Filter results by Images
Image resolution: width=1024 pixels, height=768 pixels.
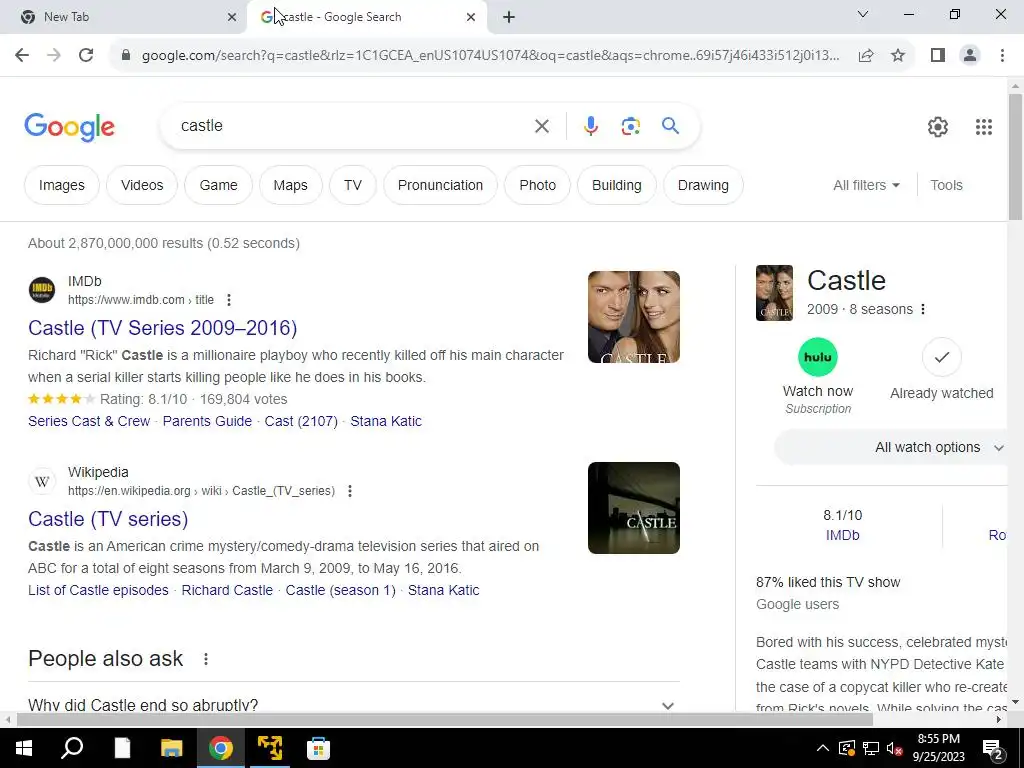(61, 185)
